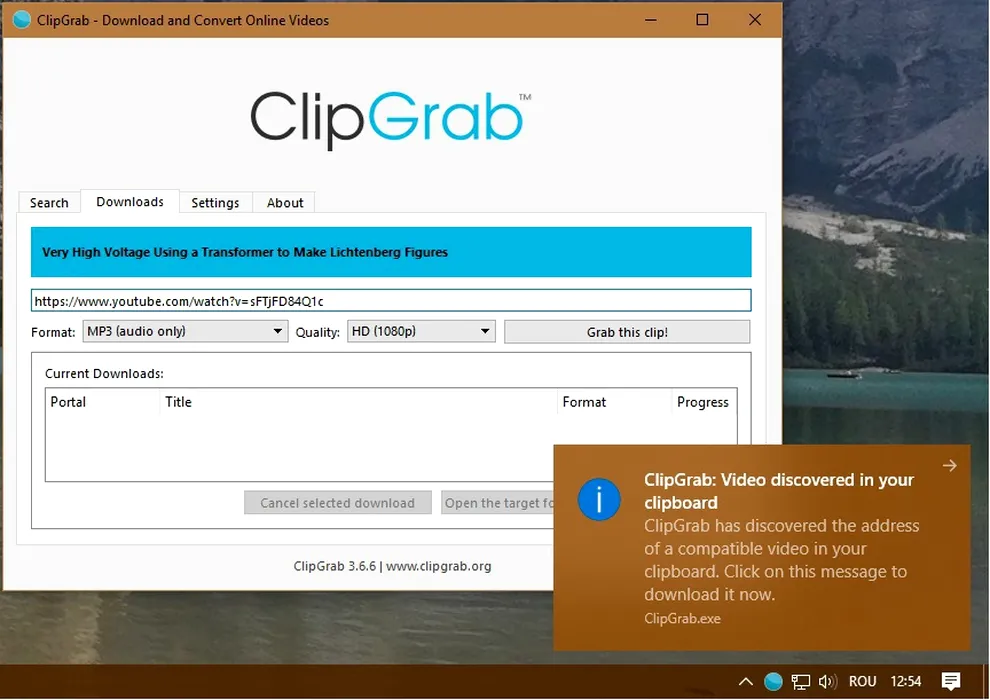Open the Format dropdown showing MP3 (audio only)
990x700 pixels.
pos(185,331)
